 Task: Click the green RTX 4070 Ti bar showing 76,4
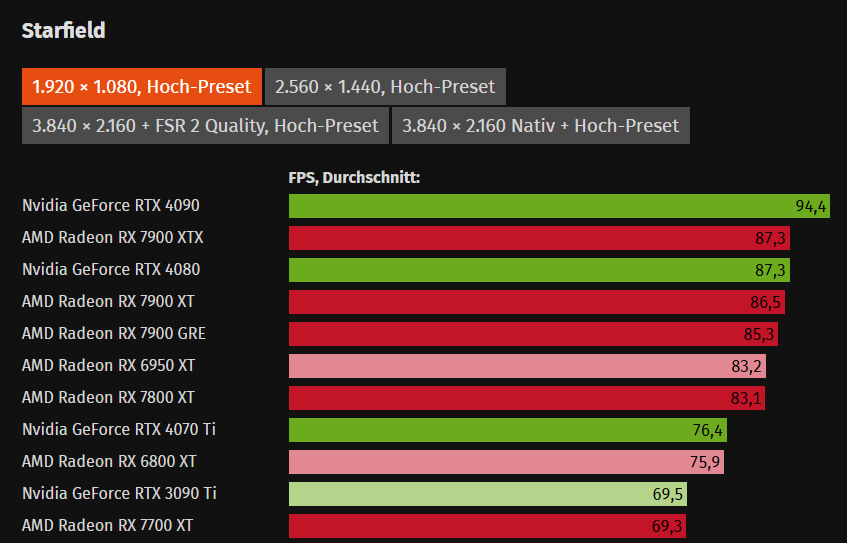tap(508, 430)
